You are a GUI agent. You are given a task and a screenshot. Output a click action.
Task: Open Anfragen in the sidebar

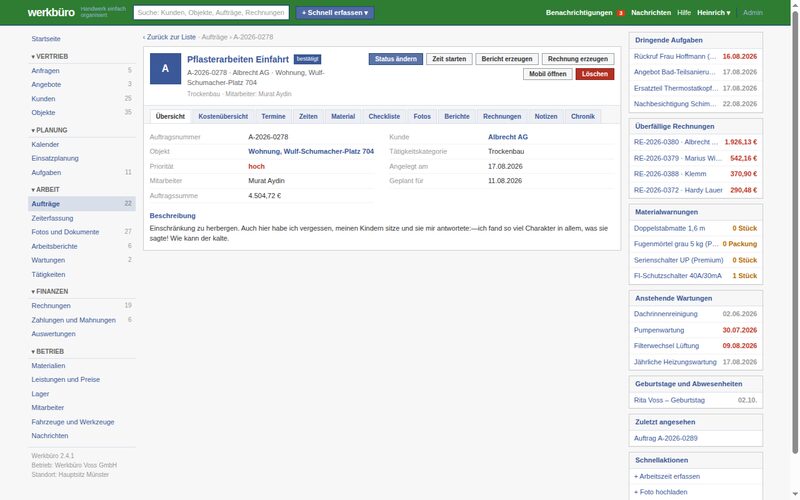(x=82, y=71)
